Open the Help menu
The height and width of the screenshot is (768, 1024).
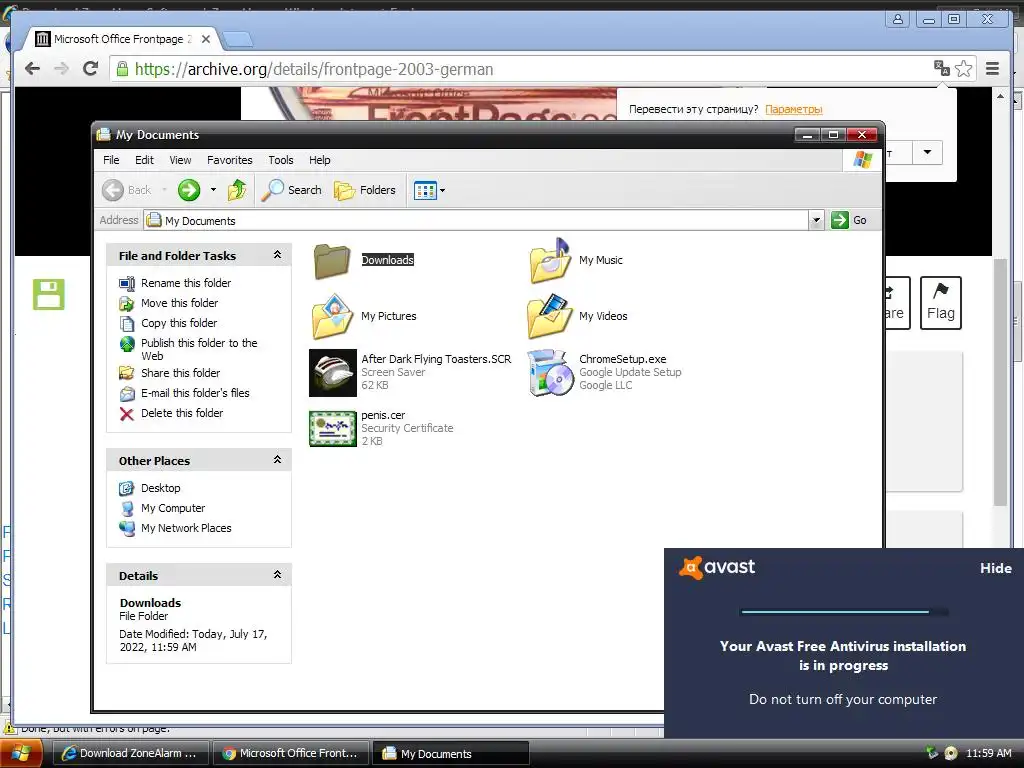319,160
